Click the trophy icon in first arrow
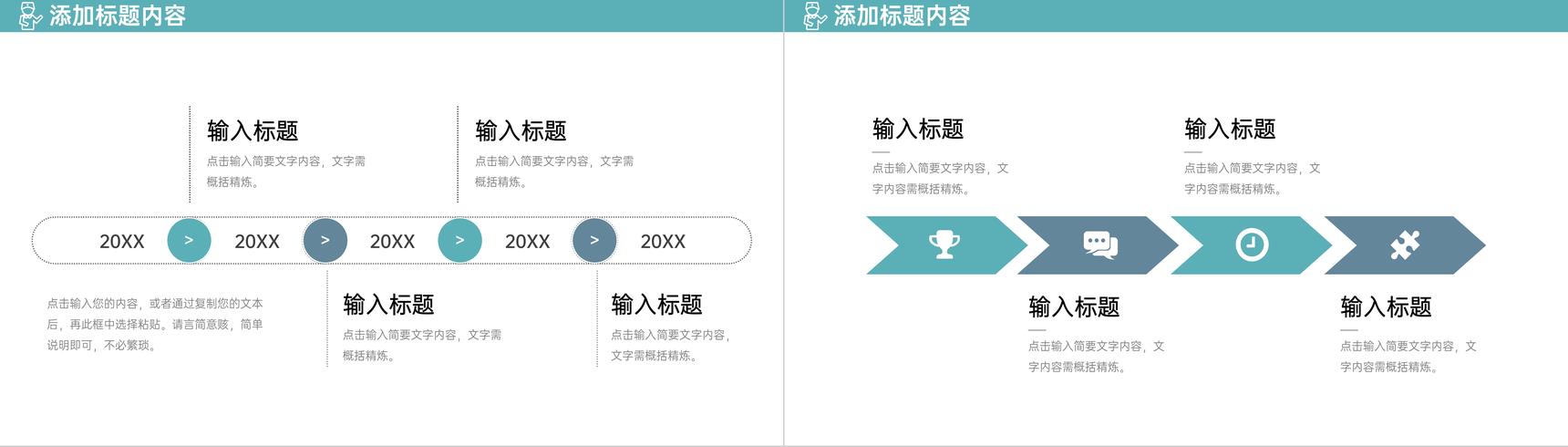The height and width of the screenshot is (447, 1568). pyautogui.click(x=944, y=245)
